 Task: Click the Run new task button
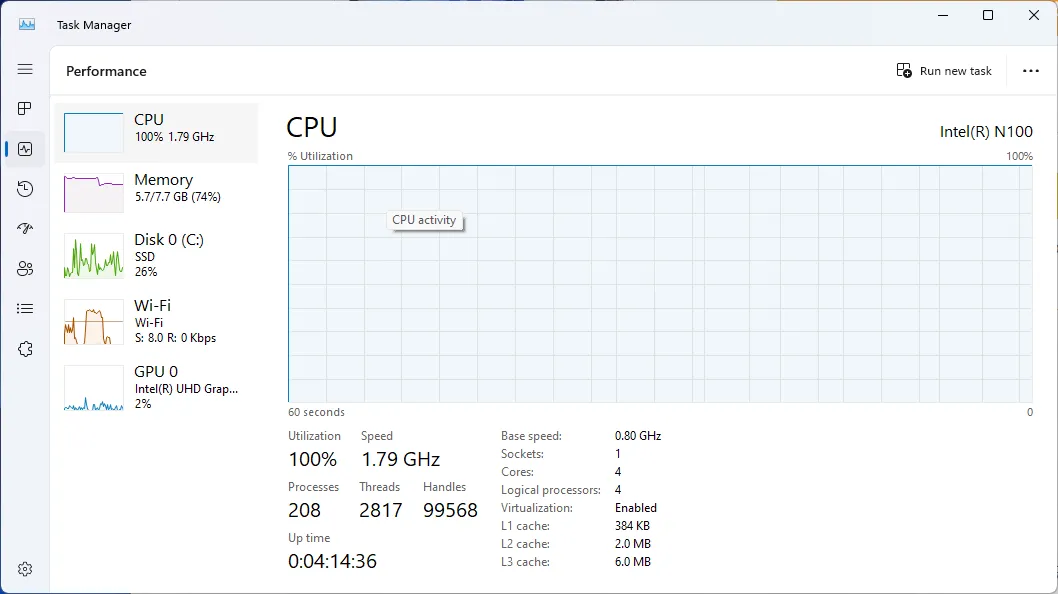pos(944,71)
